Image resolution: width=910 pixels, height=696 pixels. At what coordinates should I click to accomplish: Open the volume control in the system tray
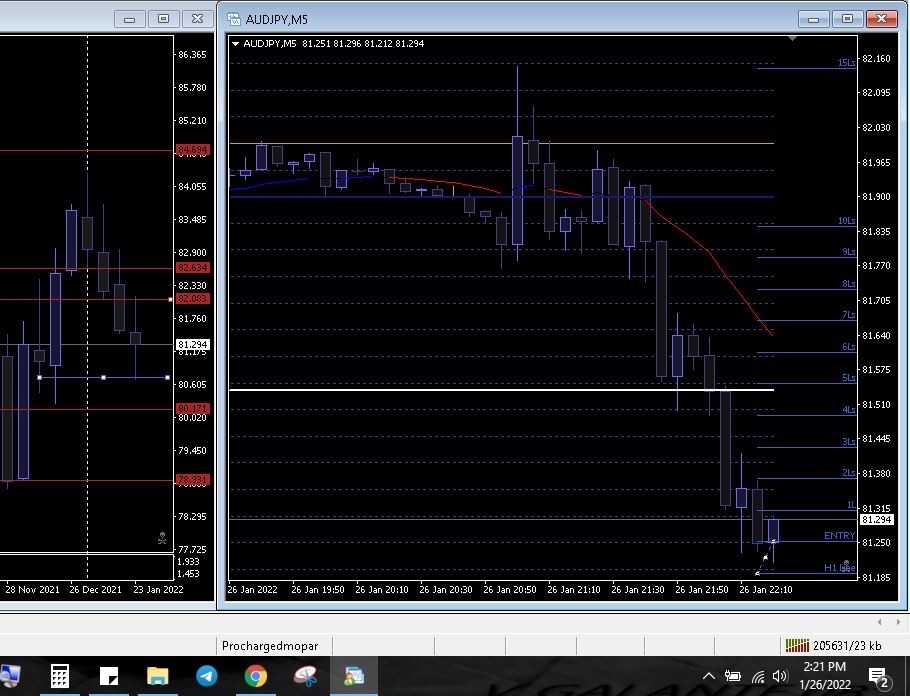(x=780, y=676)
